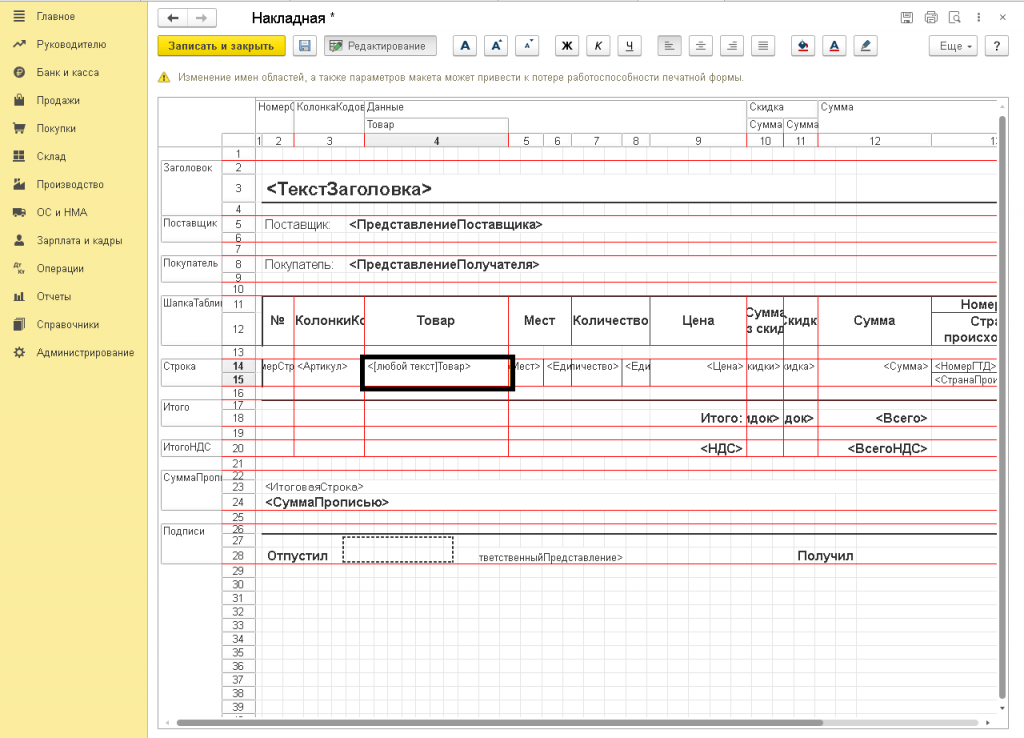
Task: Toggle bold formatting (Ж button)
Action: [567, 46]
